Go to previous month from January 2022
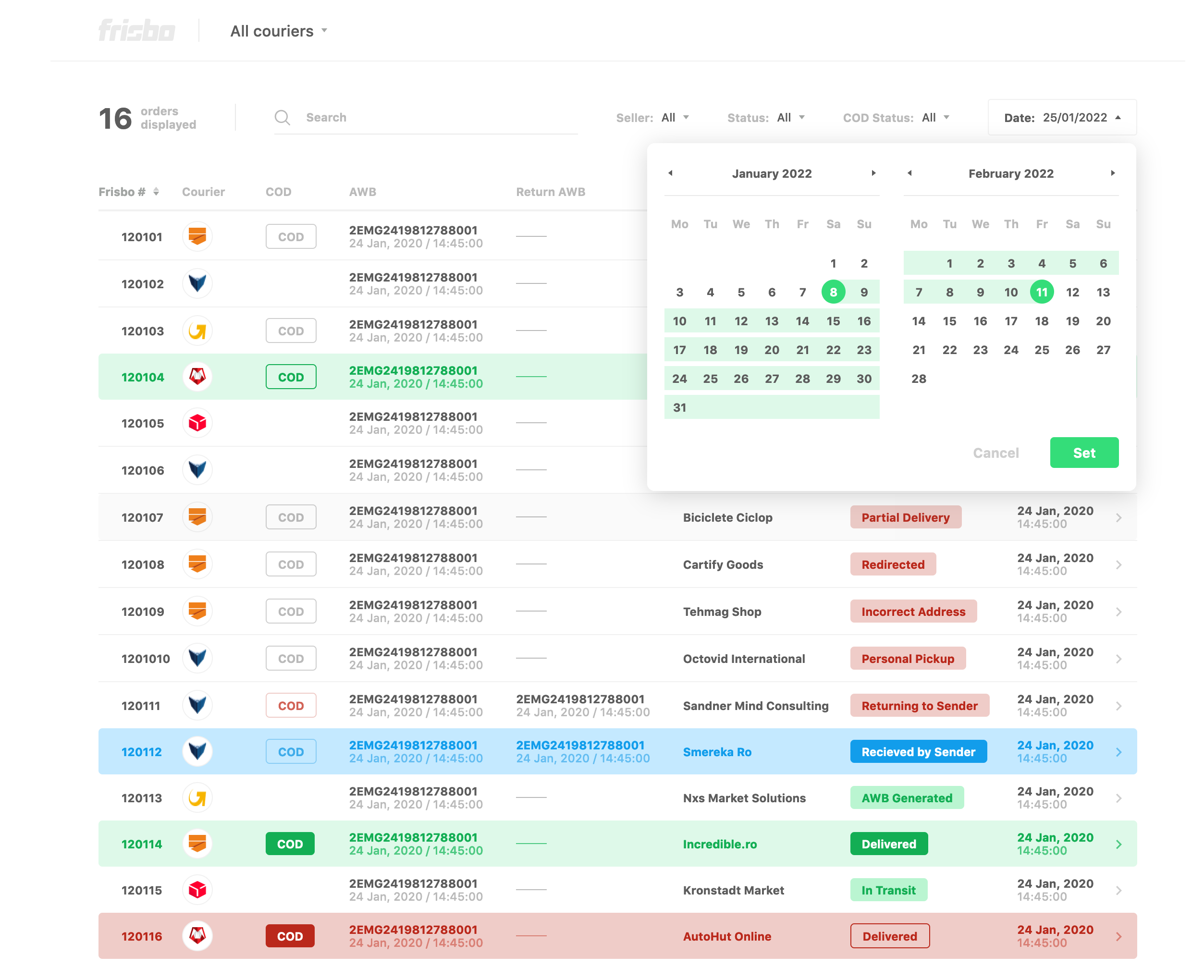Image resolution: width=1204 pixels, height=980 pixels. tap(671, 173)
